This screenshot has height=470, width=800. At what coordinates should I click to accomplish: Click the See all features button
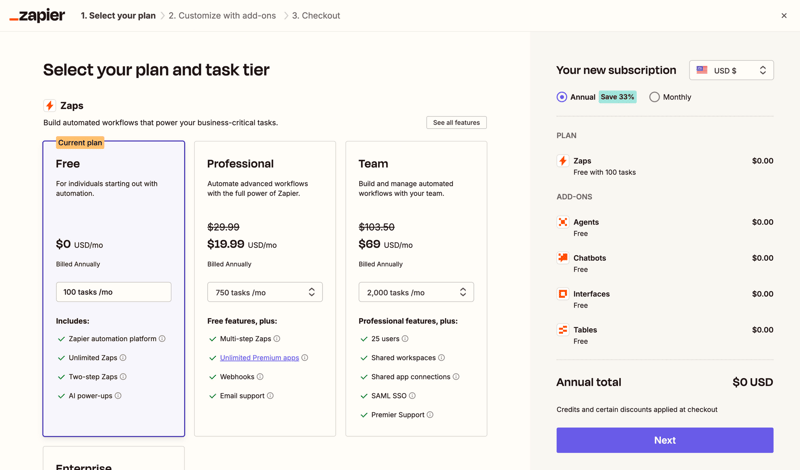pyautogui.click(x=457, y=122)
